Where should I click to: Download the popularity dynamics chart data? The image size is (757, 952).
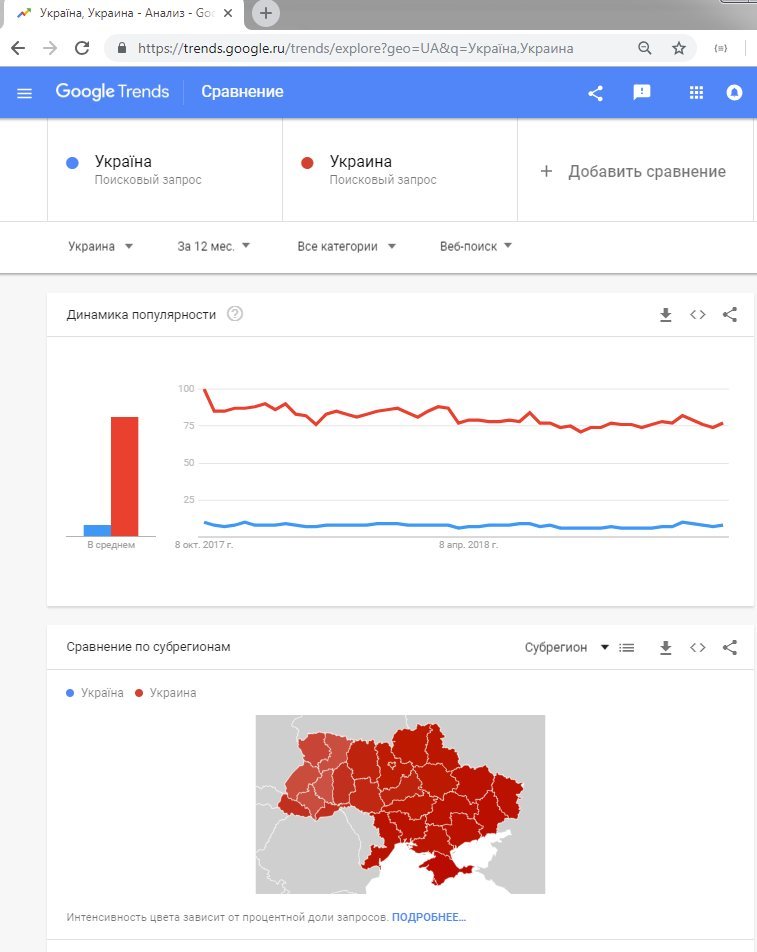click(x=666, y=314)
